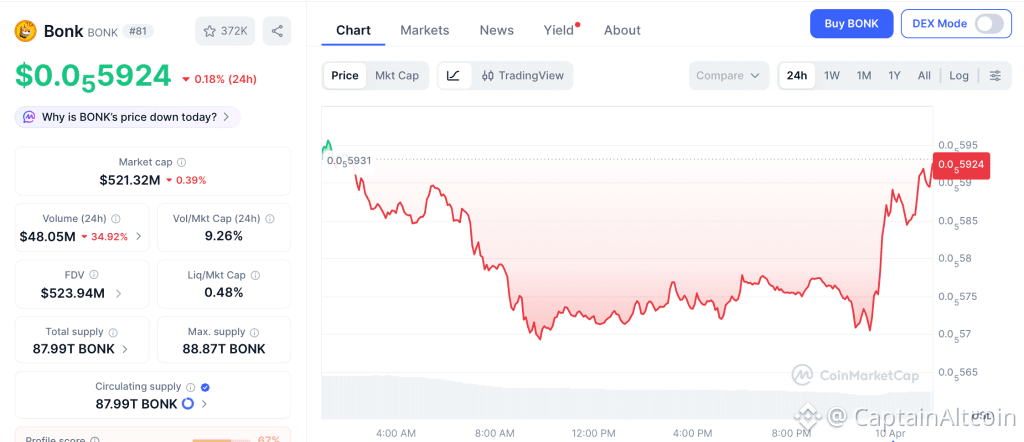Image resolution: width=1024 pixels, height=442 pixels.
Task: Switch chart to Mkt Cap view
Action: pos(397,75)
